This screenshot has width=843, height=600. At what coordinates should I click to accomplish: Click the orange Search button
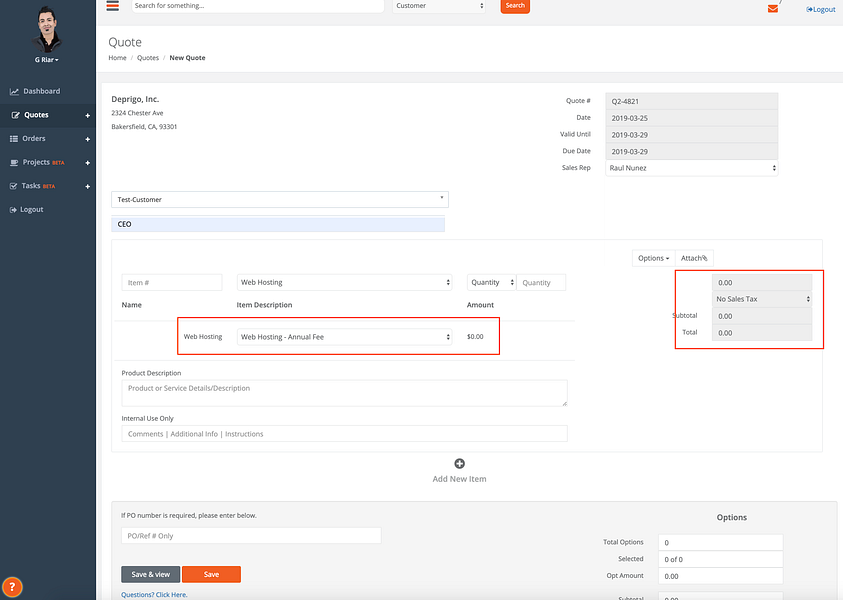pyautogui.click(x=515, y=6)
